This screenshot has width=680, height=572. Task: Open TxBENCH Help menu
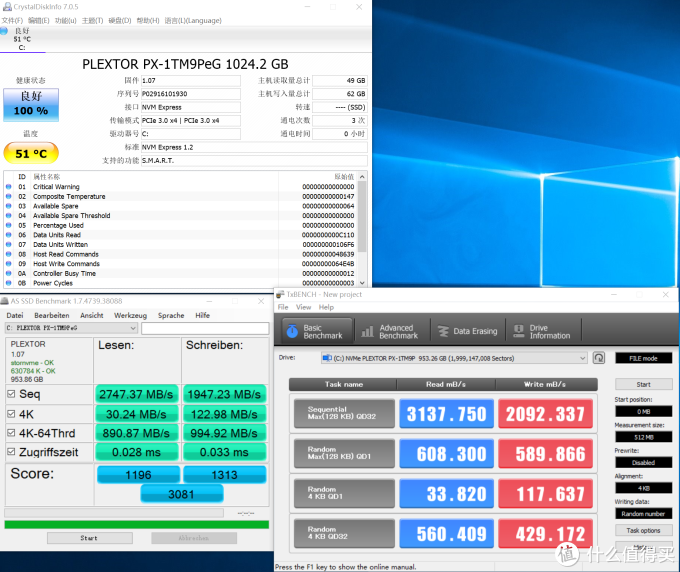click(326, 307)
